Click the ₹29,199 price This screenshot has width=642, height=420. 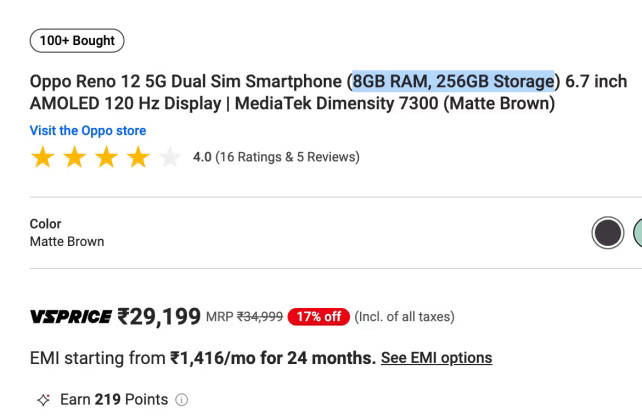160,317
